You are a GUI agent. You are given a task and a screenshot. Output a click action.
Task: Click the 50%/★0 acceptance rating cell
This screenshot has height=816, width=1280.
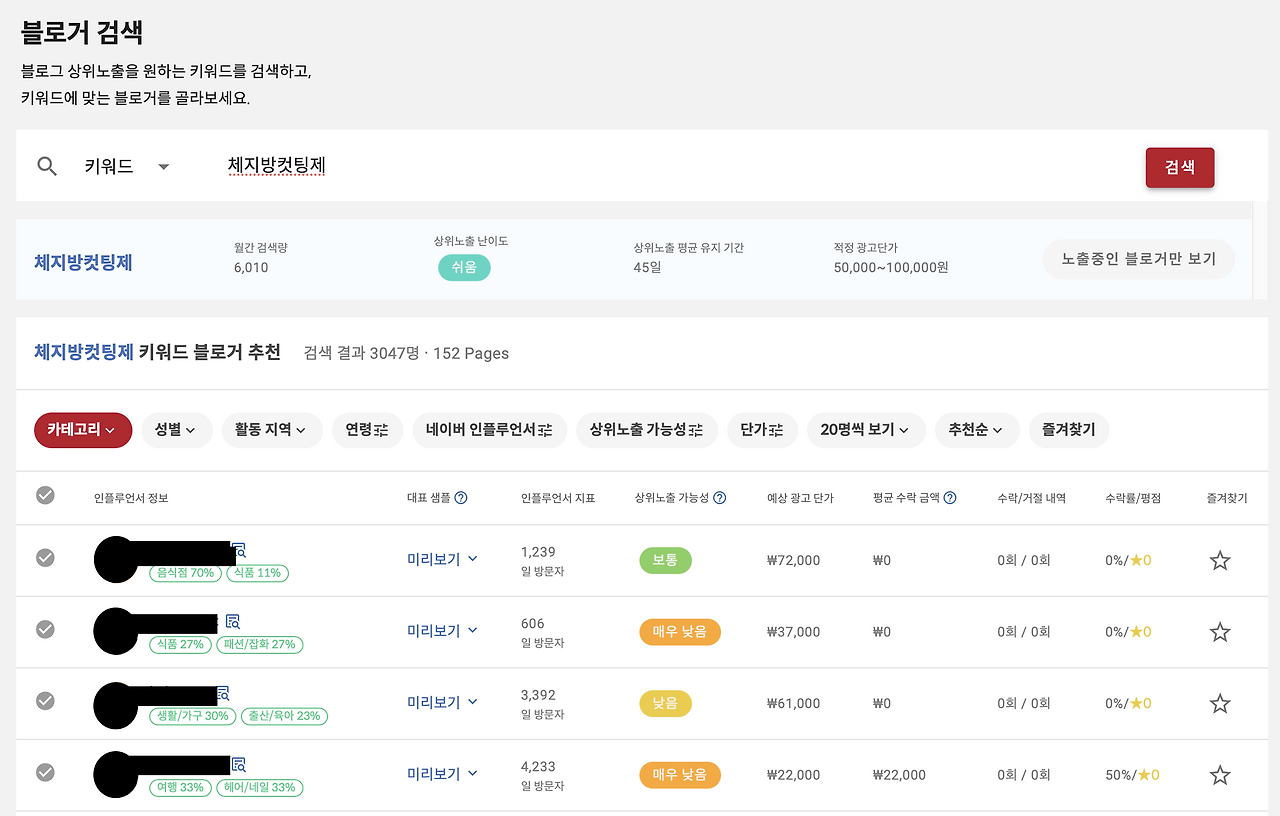point(1132,775)
